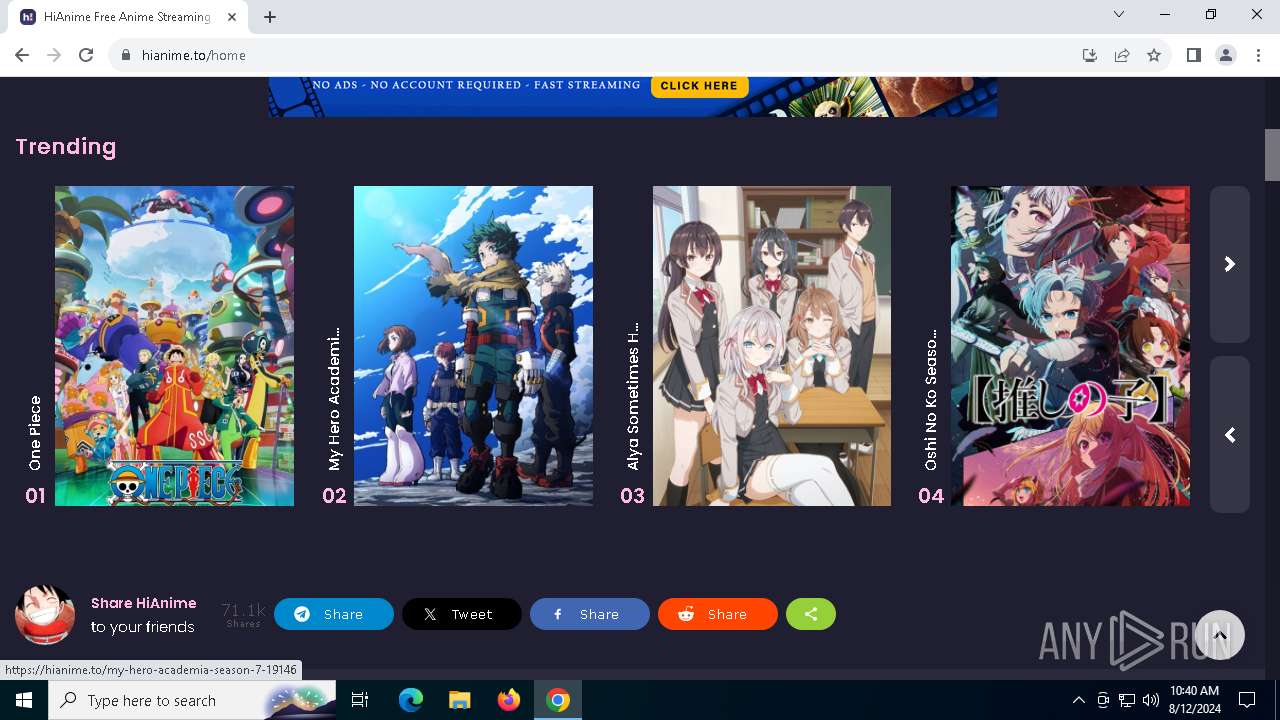Open the Oshi No Ko Season poster
Image resolution: width=1280 pixels, height=720 pixels.
[x=1070, y=346]
